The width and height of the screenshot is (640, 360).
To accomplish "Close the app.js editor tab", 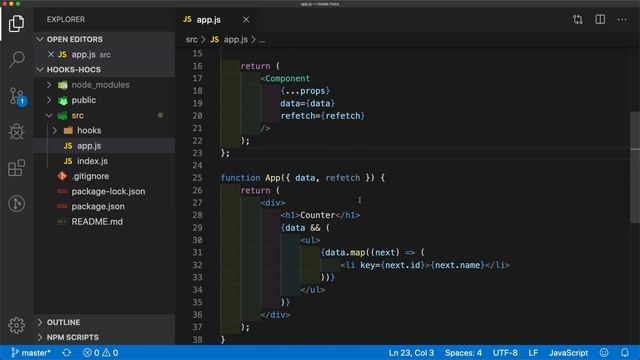I will pos(246,20).
